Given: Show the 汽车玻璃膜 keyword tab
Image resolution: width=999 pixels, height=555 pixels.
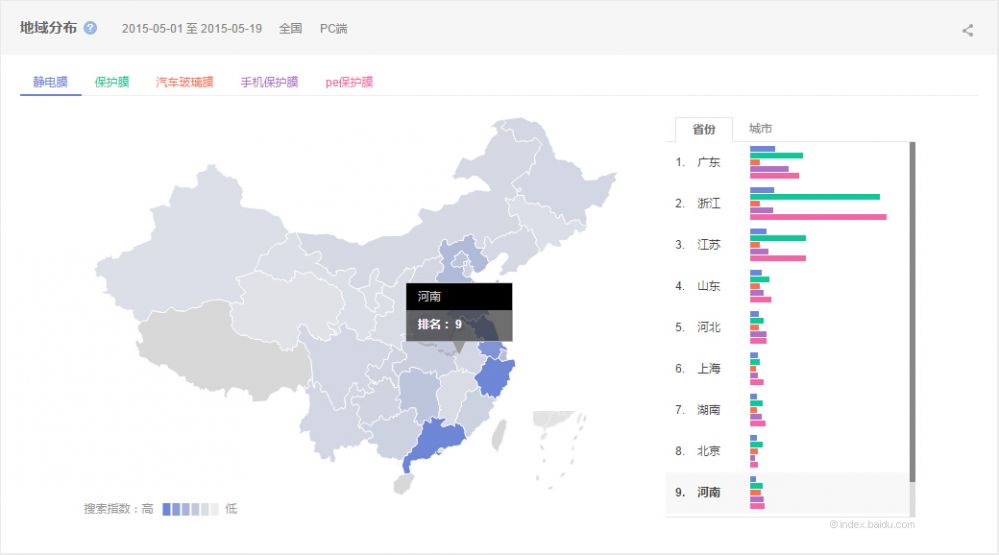Looking at the screenshot, I should (184, 82).
